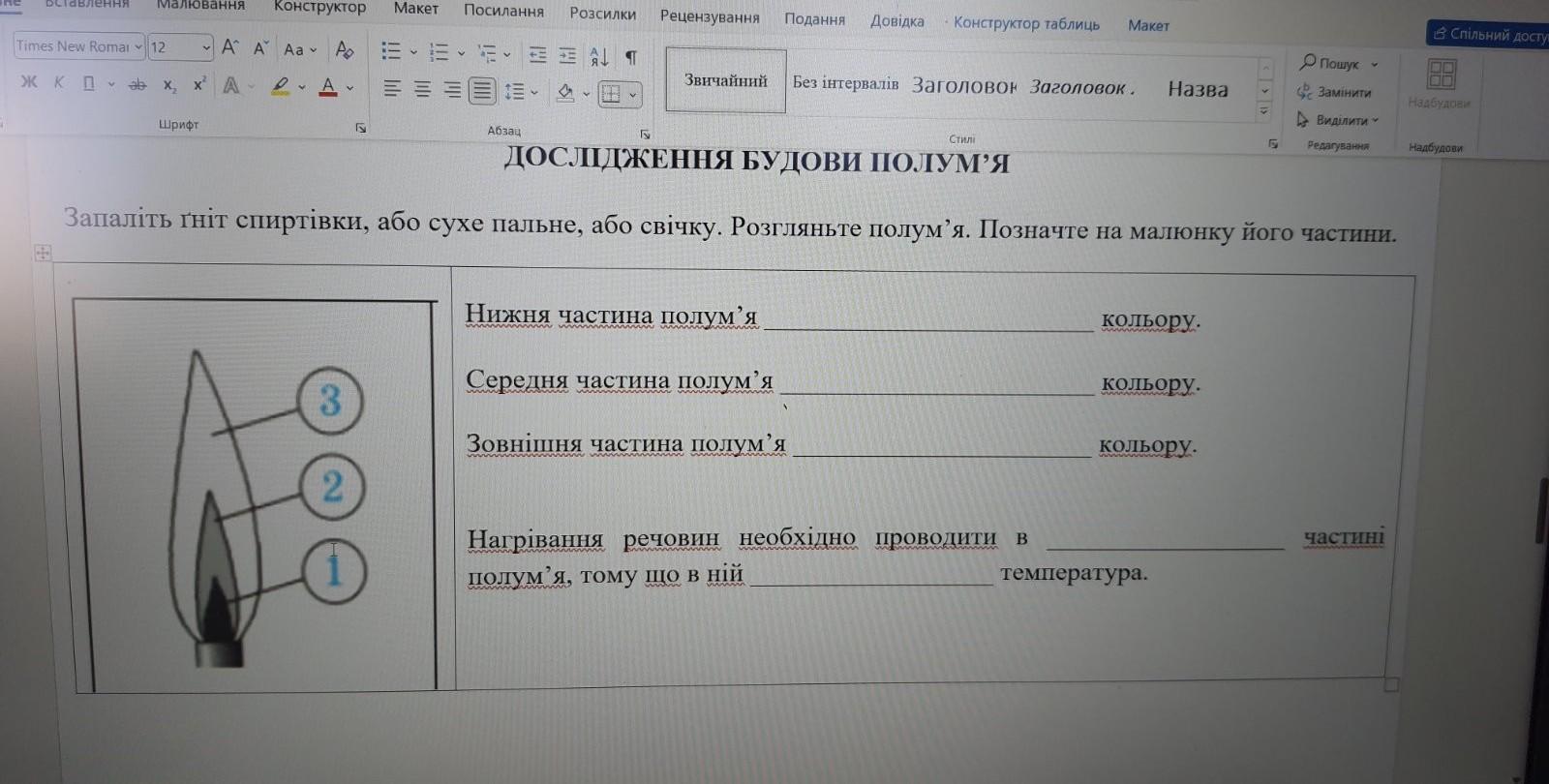Increase font size with the grow font icon
This screenshot has height=784, width=1549.
click(x=229, y=47)
